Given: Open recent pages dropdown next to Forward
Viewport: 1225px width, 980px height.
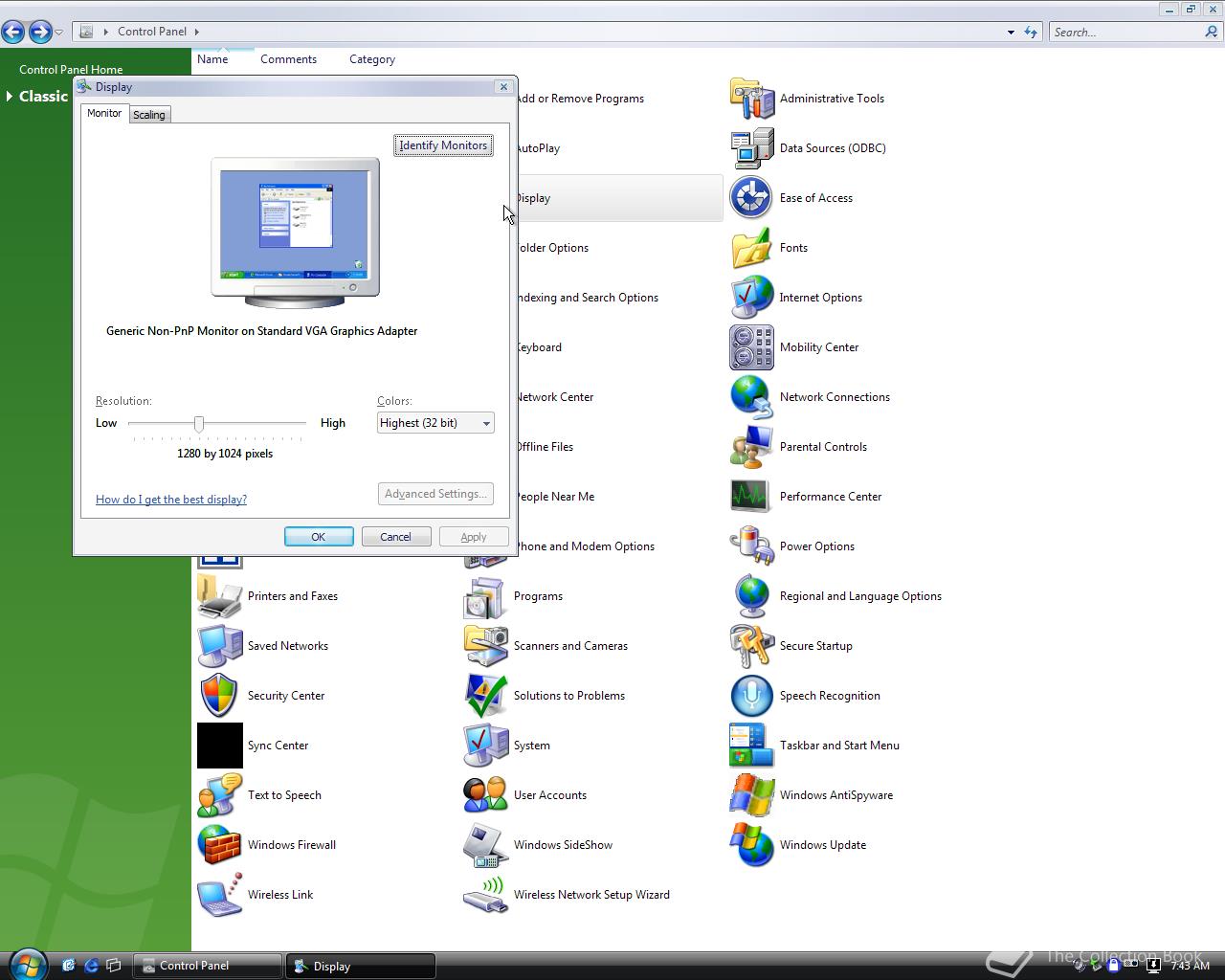Looking at the screenshot, I should point(59,33).
